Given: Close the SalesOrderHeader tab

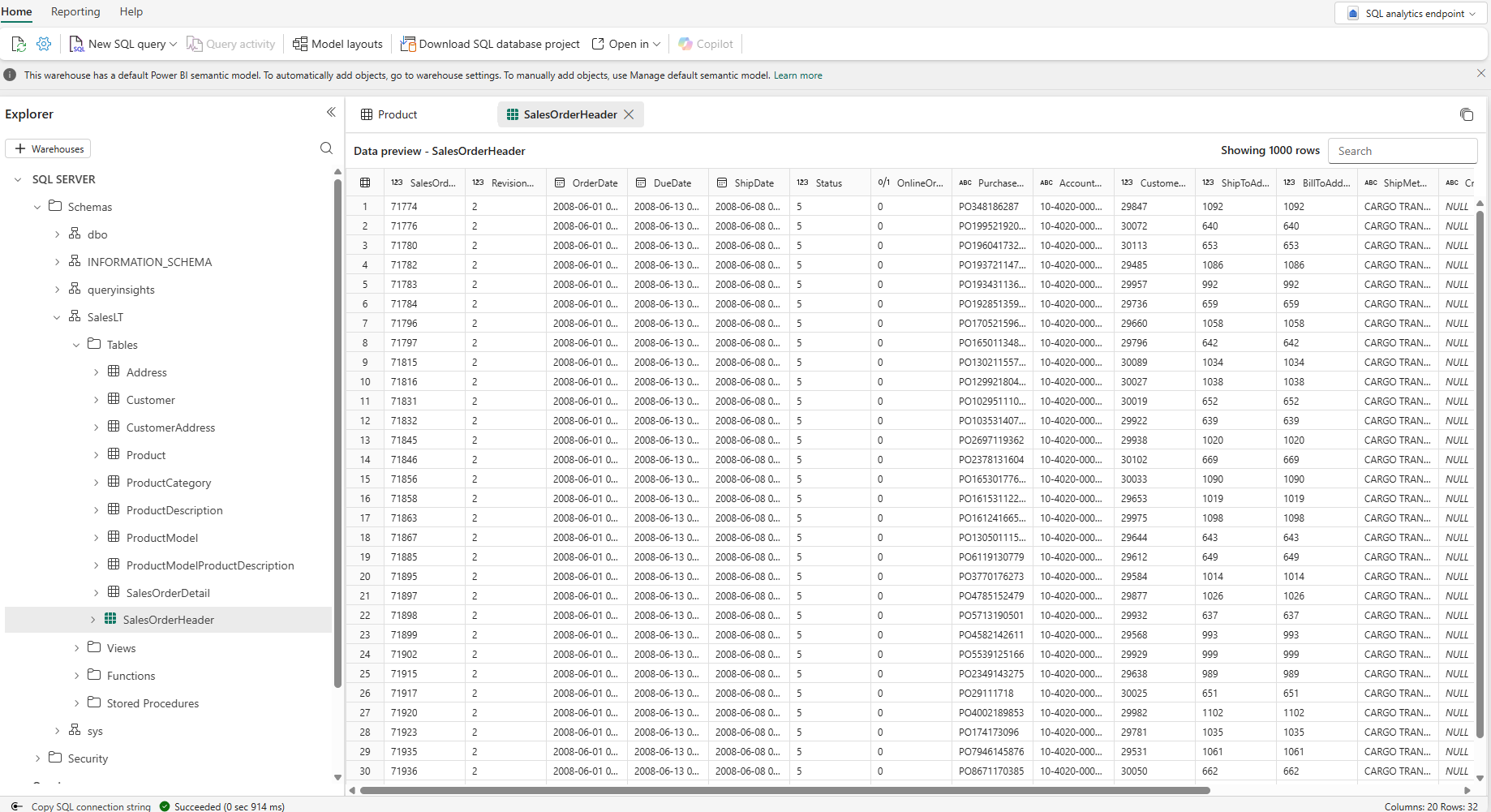Looking at the screenshot, I should pyautogui.click(x=629, y=114).
